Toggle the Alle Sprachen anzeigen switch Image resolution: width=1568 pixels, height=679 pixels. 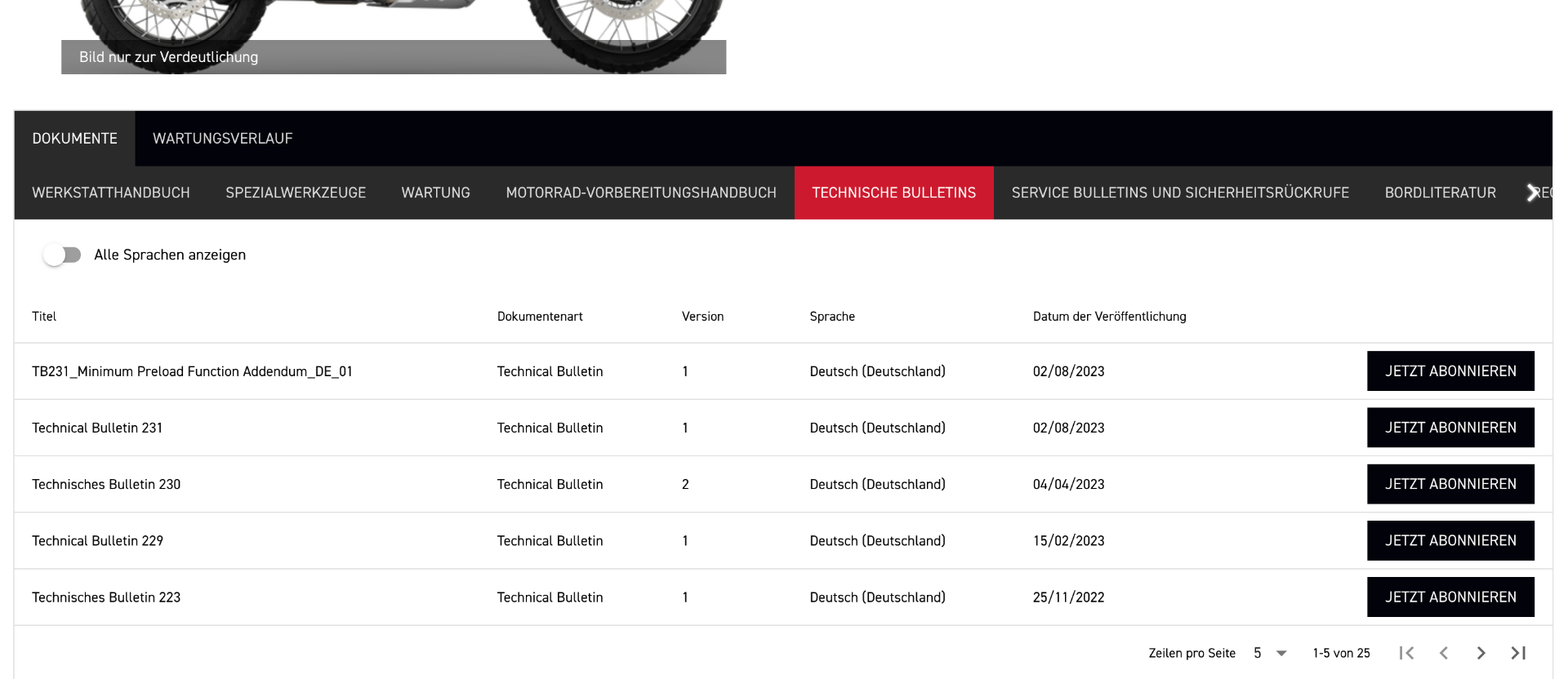(63, 255)
